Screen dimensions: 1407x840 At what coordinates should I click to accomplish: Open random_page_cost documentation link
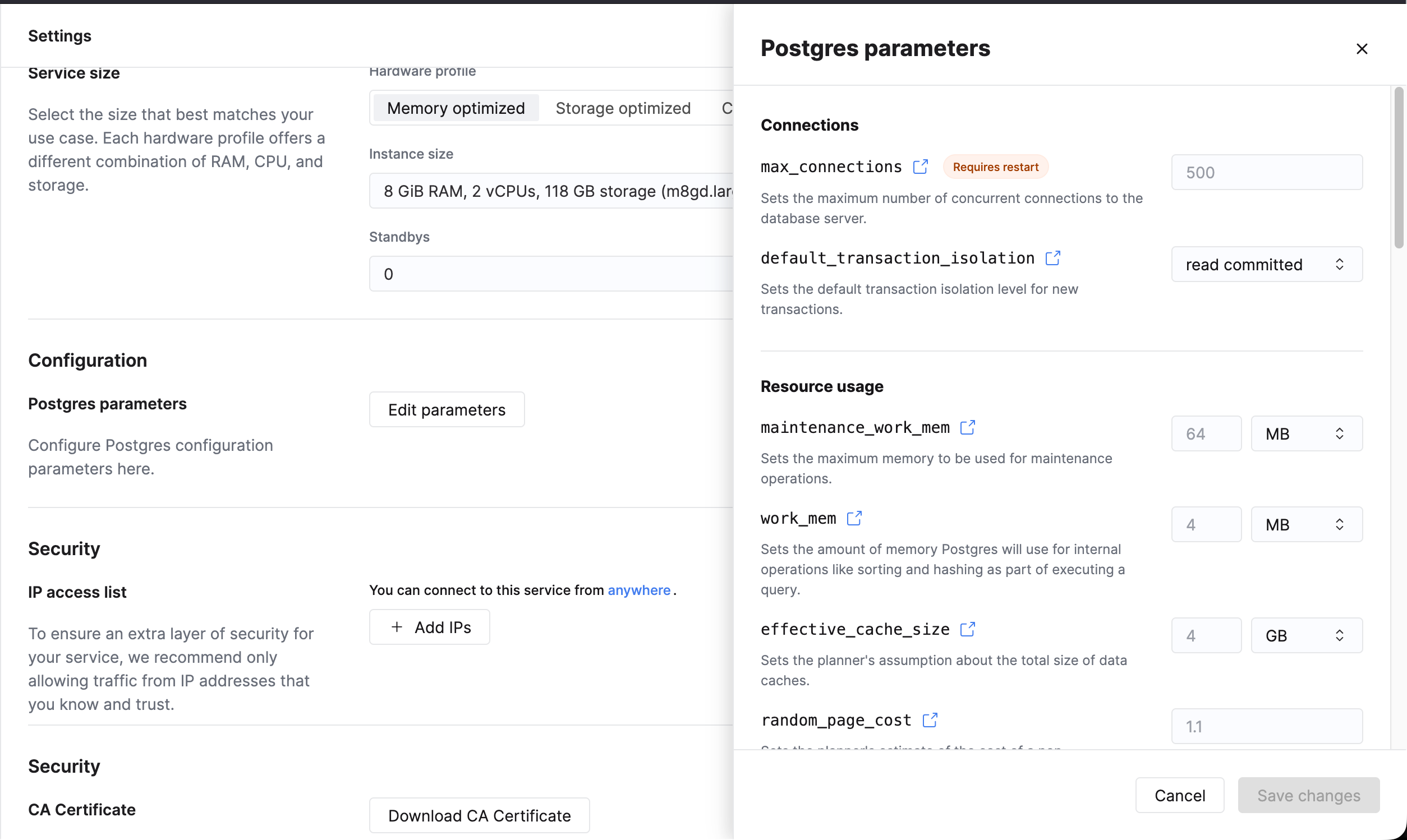click(x=930, y=719)
